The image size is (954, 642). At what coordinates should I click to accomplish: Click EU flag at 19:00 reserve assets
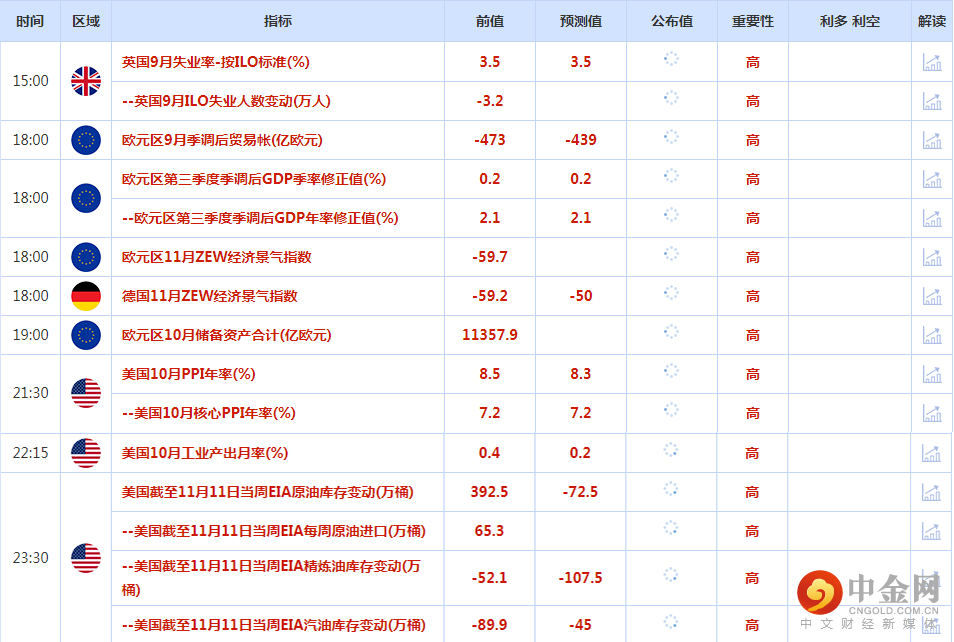(86, 335)
